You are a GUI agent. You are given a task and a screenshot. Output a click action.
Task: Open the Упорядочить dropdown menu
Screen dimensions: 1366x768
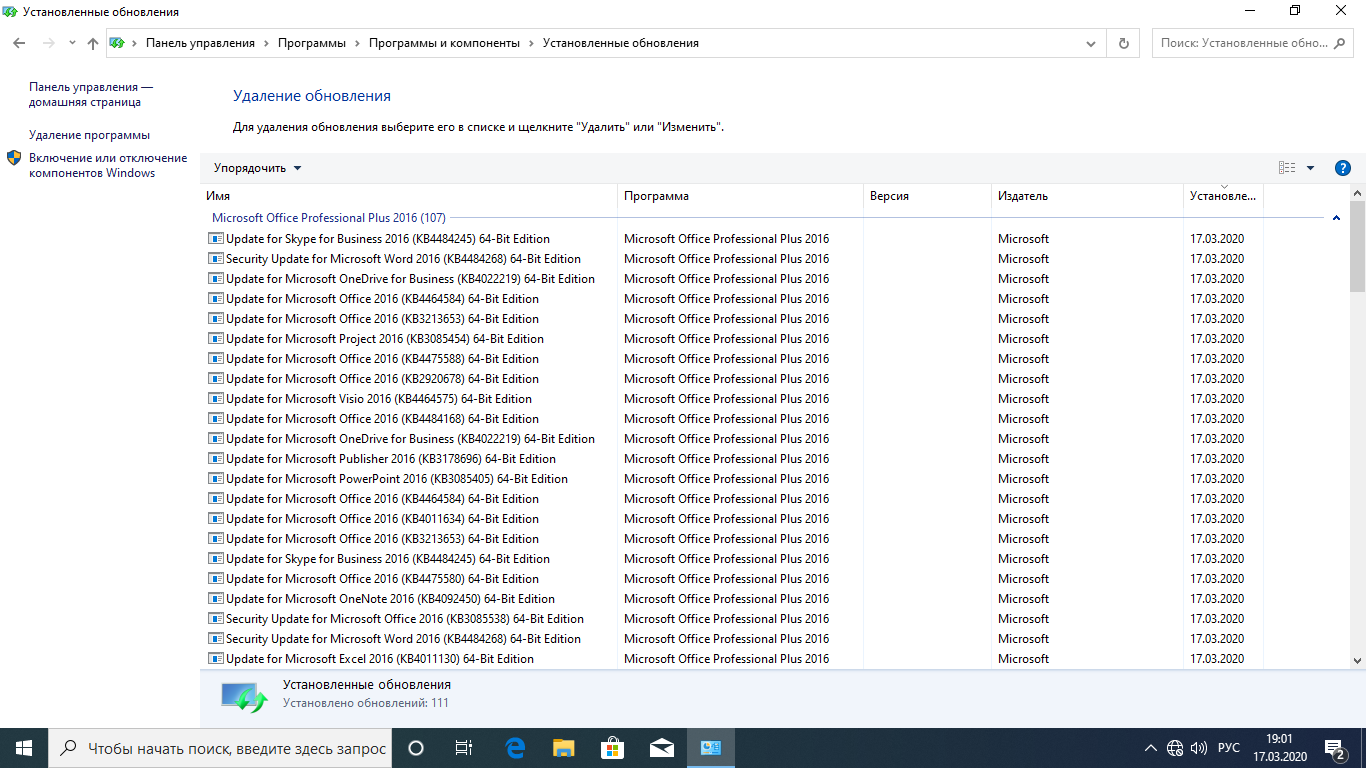[257, 168]
